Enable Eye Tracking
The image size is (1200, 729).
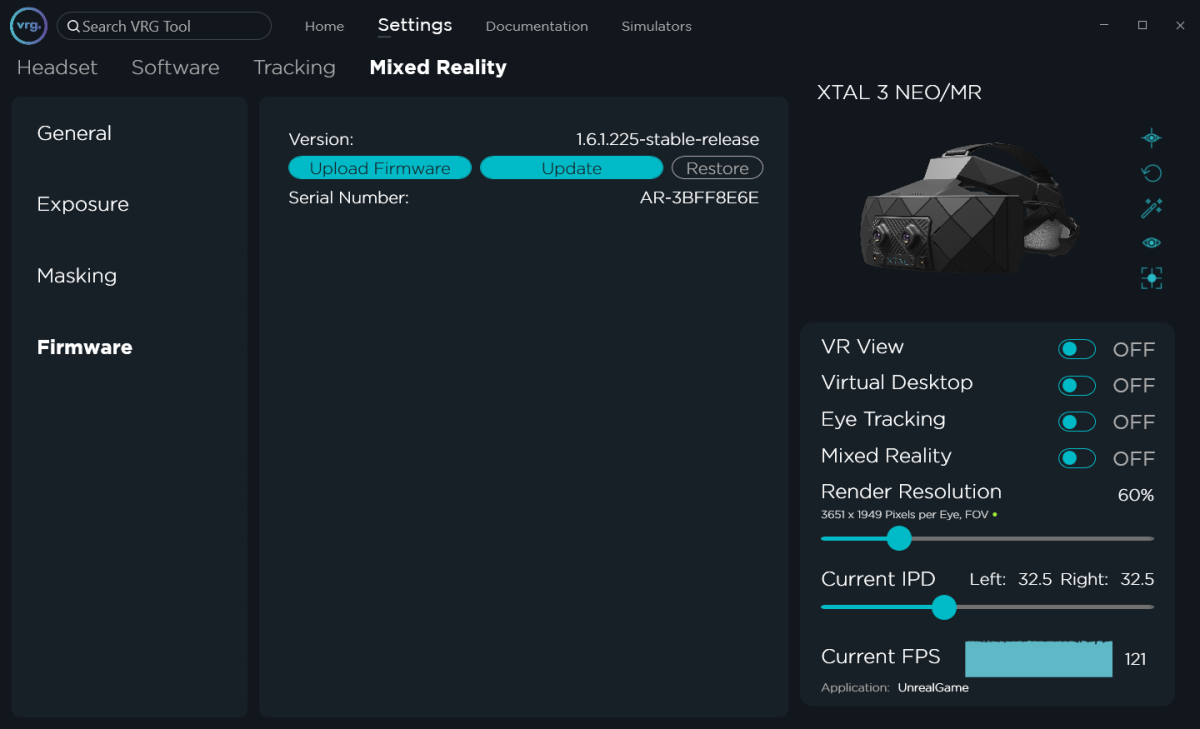point(1077,421)
